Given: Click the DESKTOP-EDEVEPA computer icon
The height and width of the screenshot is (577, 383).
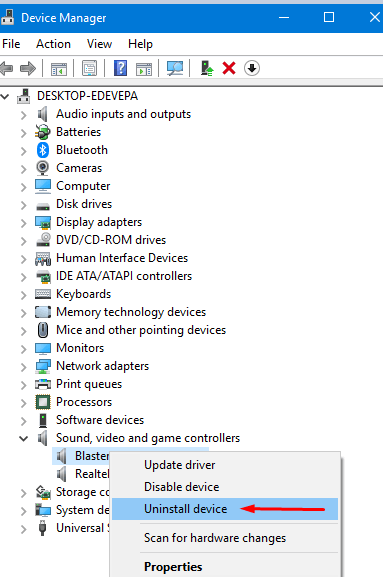Looking at the screenshot, I should (x=24, y=96).
